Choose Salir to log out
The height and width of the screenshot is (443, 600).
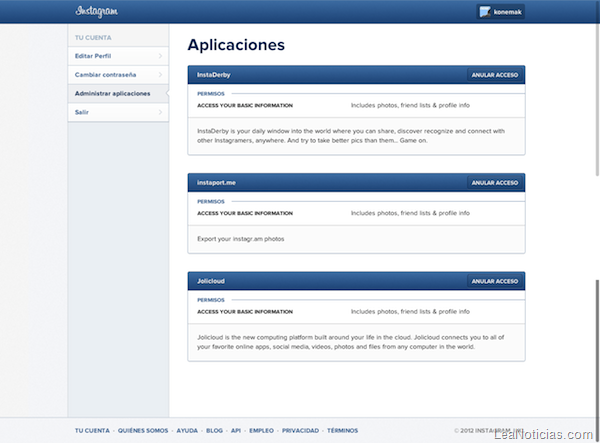pyautogui.click(x=118, y=112)
